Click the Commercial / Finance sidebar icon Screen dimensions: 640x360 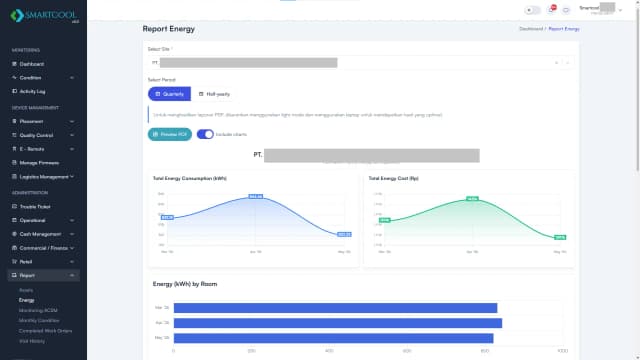[x=14, y=248]
